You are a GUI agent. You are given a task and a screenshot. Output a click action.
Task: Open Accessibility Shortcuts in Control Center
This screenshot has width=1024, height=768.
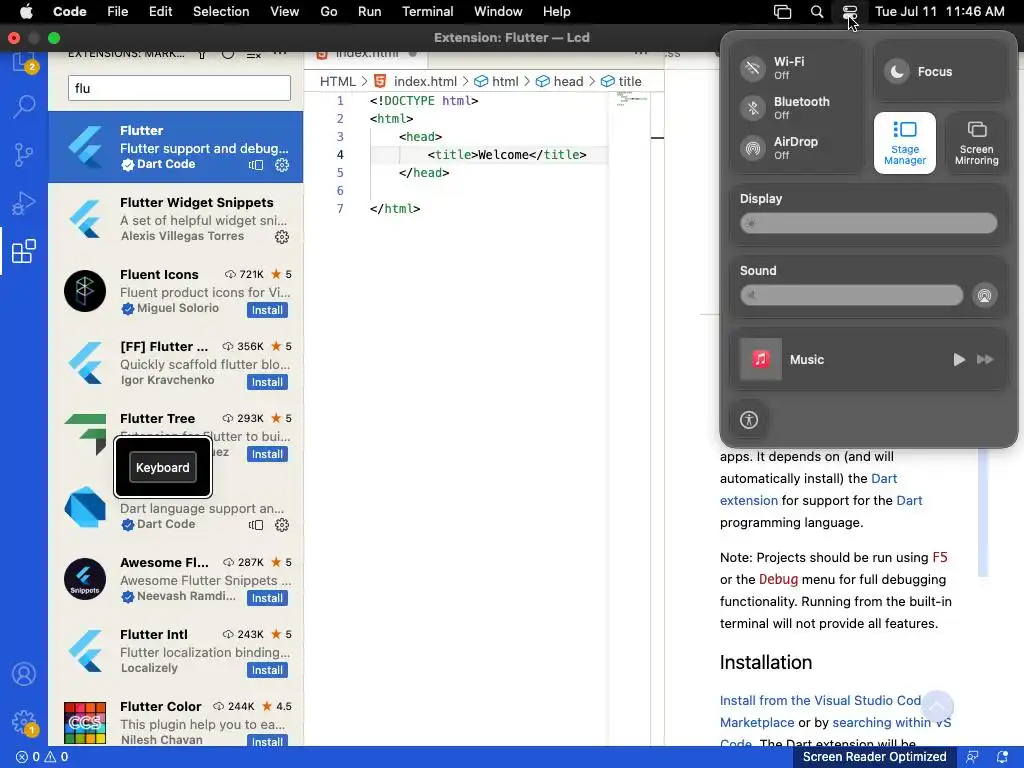[x=749, y=420]
